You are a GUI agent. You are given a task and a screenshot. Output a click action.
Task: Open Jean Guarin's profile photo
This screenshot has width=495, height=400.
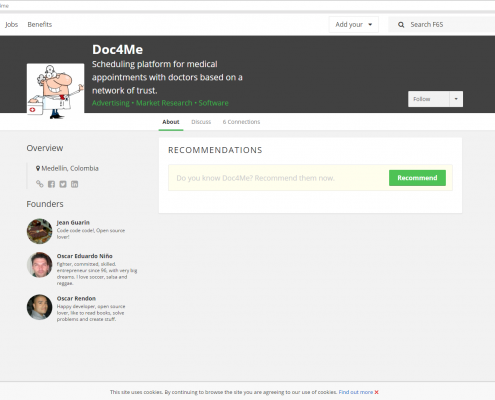pos(39,231)
